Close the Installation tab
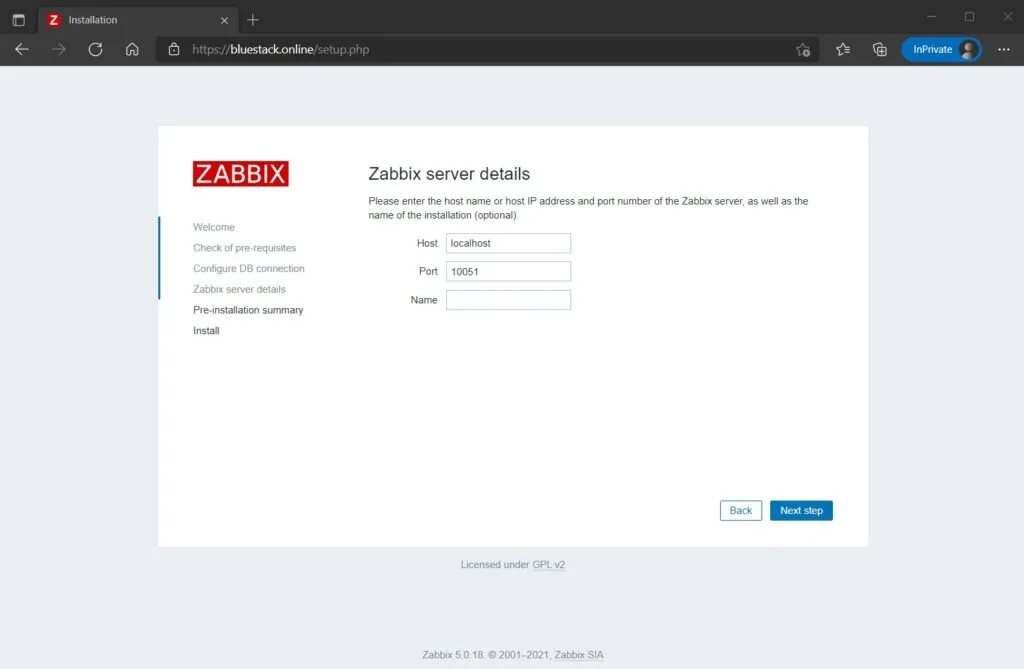The width and height of the screenshot is (1024, 669). (224, 20)
